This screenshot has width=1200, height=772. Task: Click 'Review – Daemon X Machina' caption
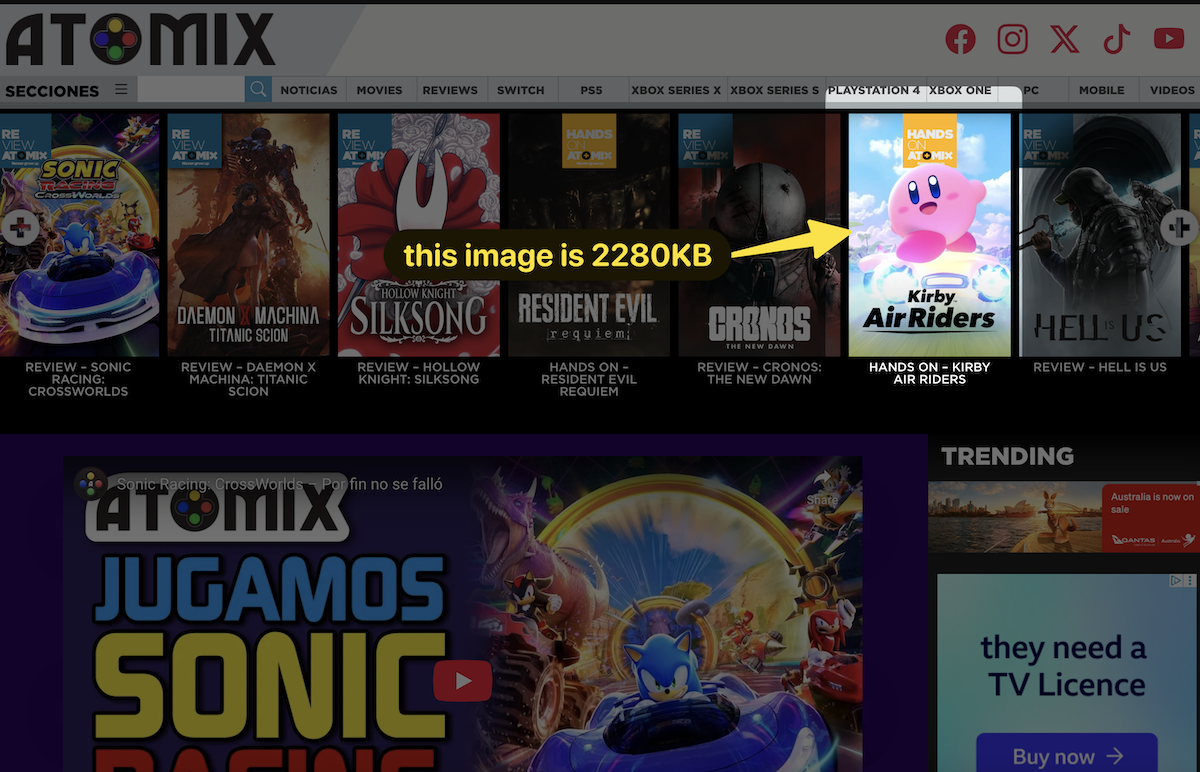[x=249, y=379]
